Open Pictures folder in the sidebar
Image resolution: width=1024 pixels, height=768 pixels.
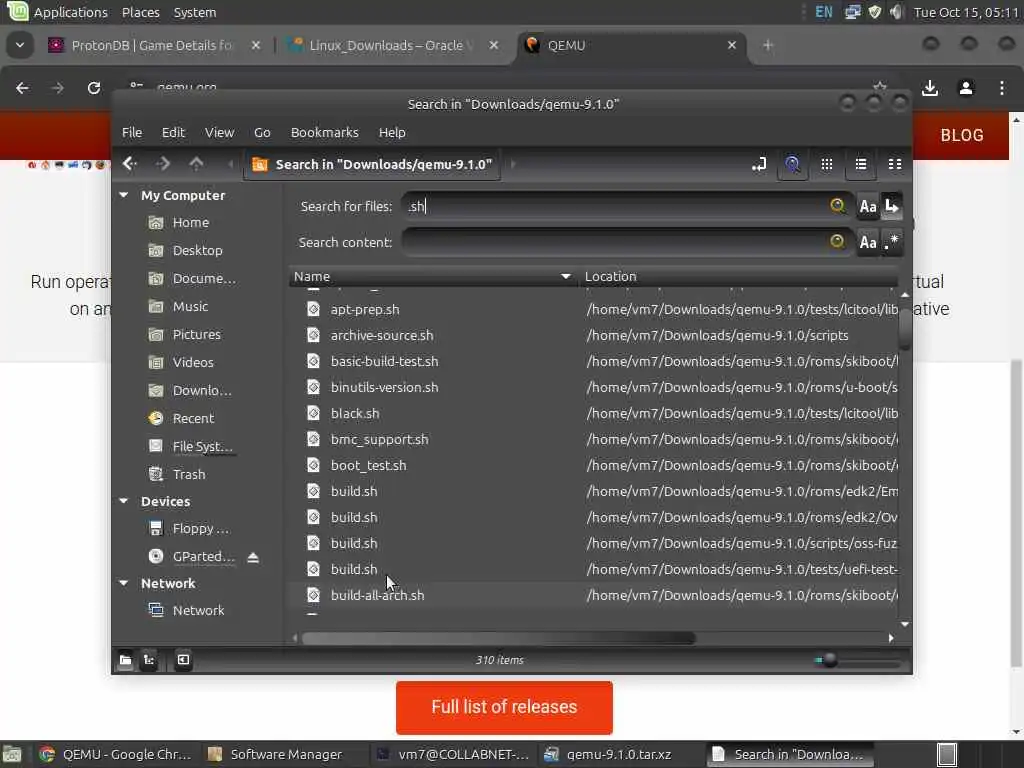[197, 334]
